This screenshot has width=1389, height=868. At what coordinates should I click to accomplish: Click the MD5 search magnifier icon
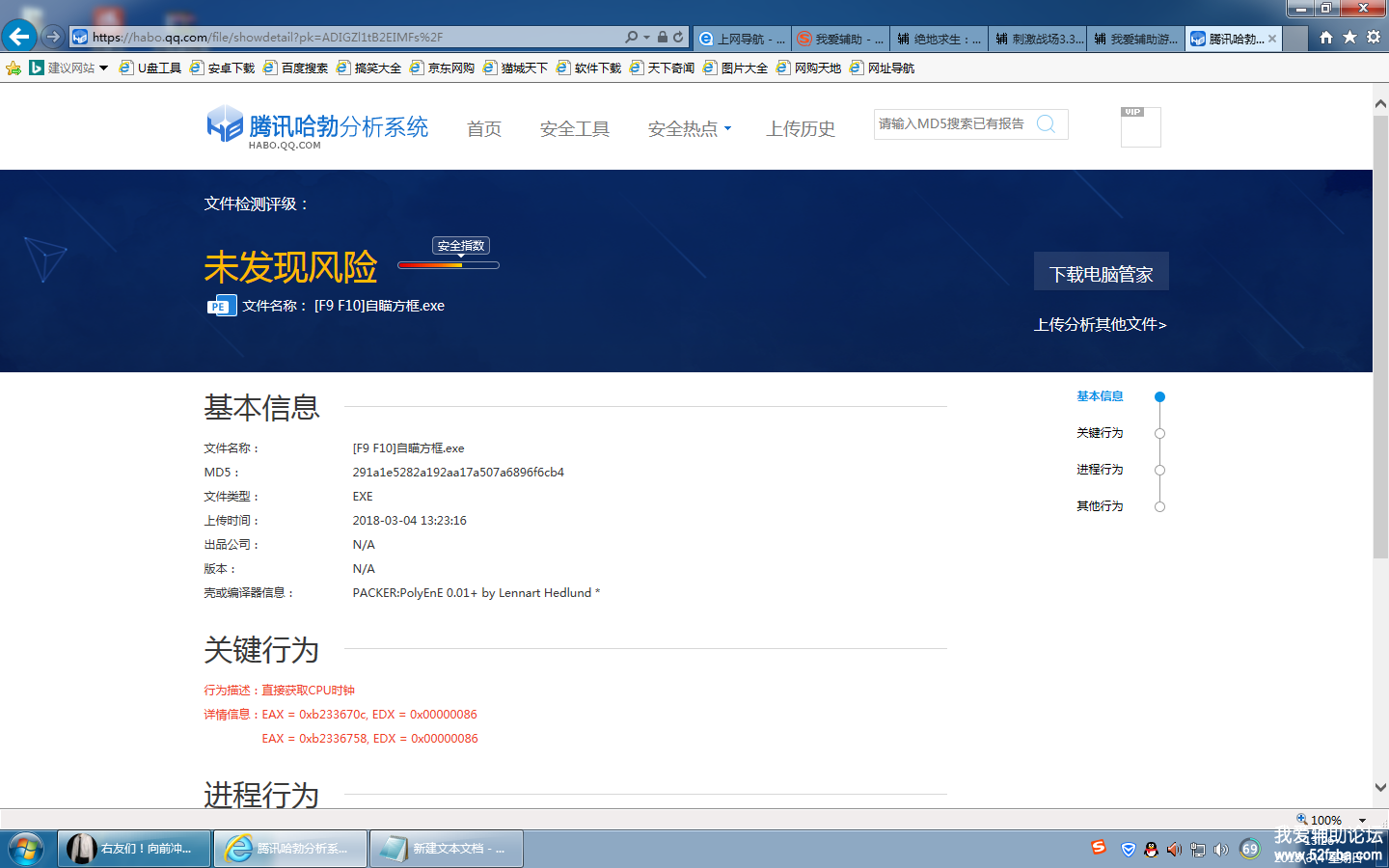(x=1046, y=123)
